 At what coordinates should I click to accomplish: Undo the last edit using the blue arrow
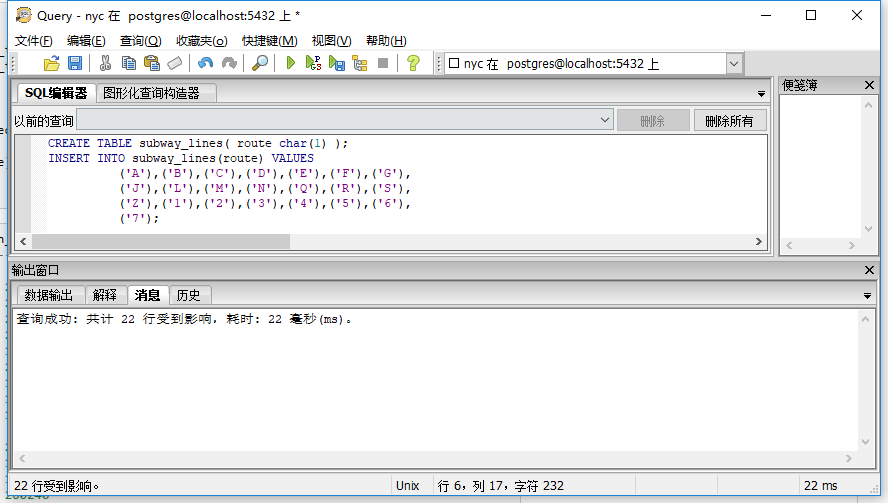(206, 63)
